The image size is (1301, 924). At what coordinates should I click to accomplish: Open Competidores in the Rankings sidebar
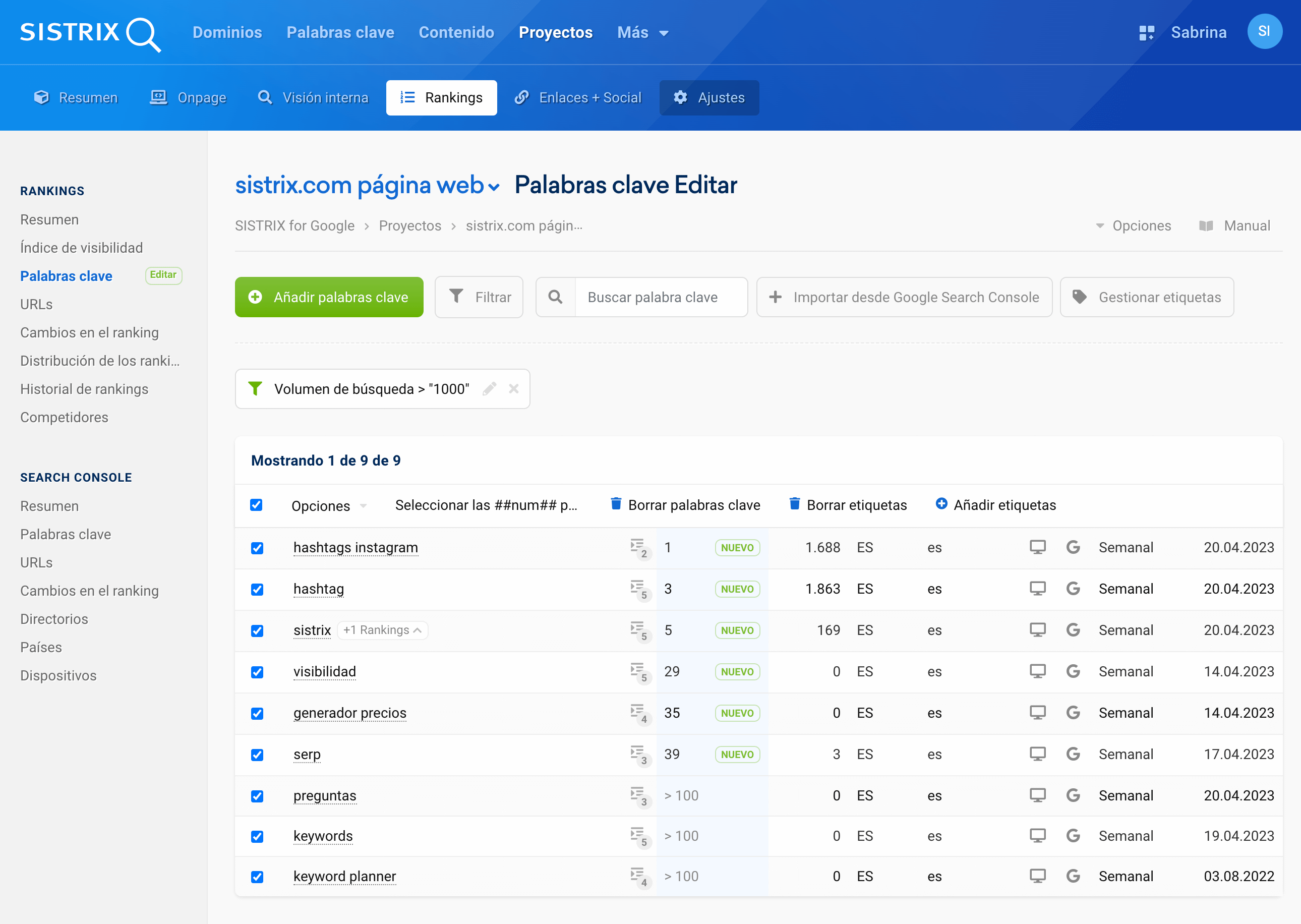[64, 417]
